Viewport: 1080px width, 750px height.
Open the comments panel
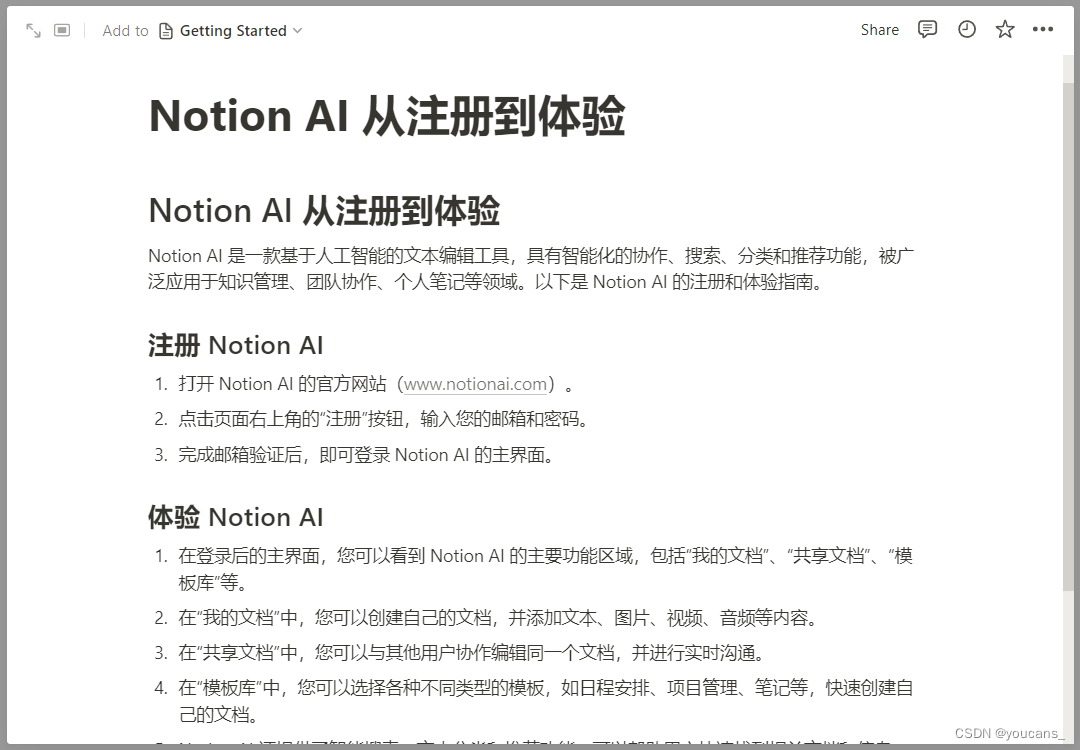pyautogui.click(x=927, y=30)
